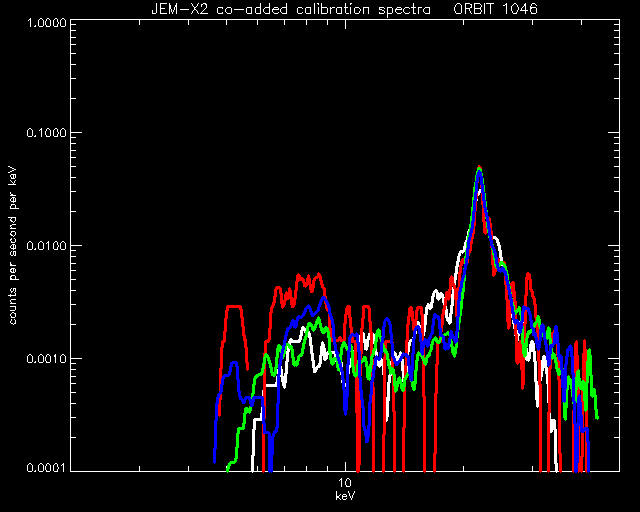This screenshot has height=512, width=640.
Task: Click the '0.0010' y-axis tick label
Action: click(46, 358)
